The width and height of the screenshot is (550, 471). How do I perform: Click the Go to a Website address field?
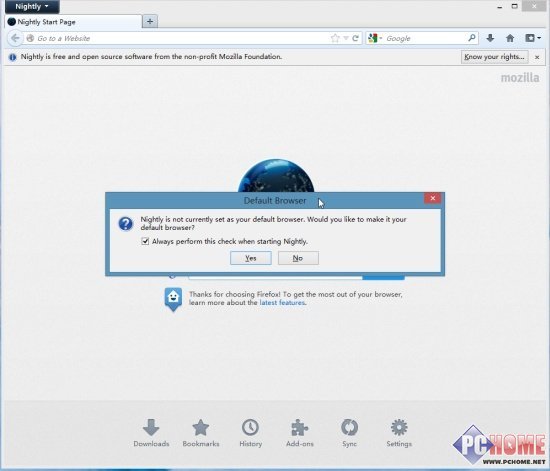point(182,38)
